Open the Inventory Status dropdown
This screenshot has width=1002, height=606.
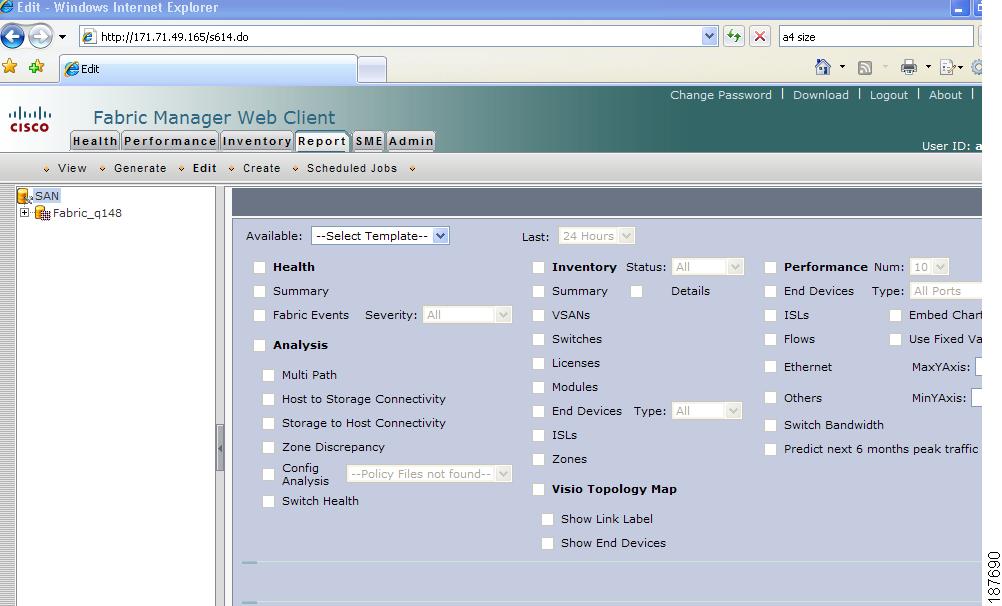click(x=707, y=267)
